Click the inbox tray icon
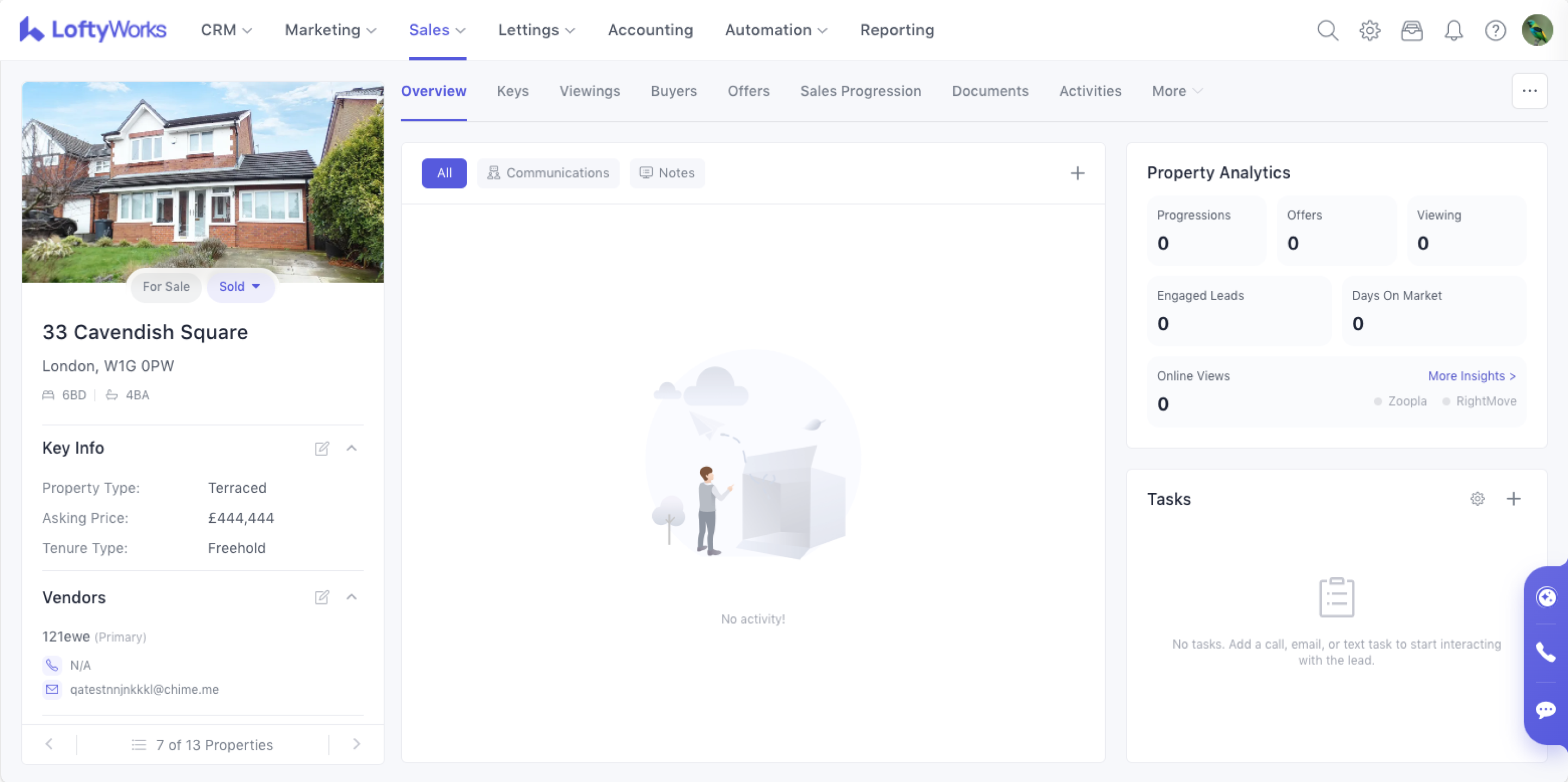This screenshot has width=1568, height=782. point(1411,30)
